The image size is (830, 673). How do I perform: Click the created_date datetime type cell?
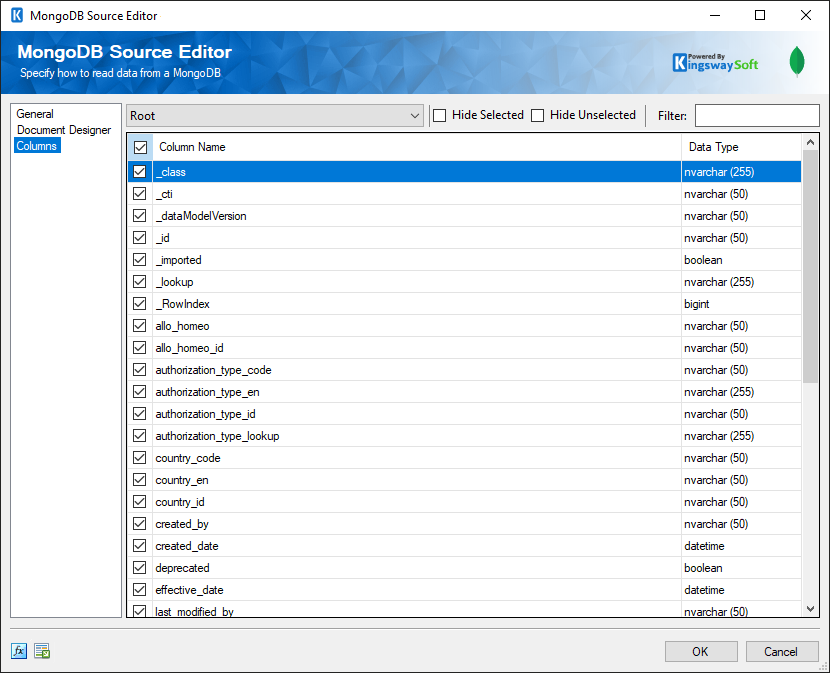(741, 546)
